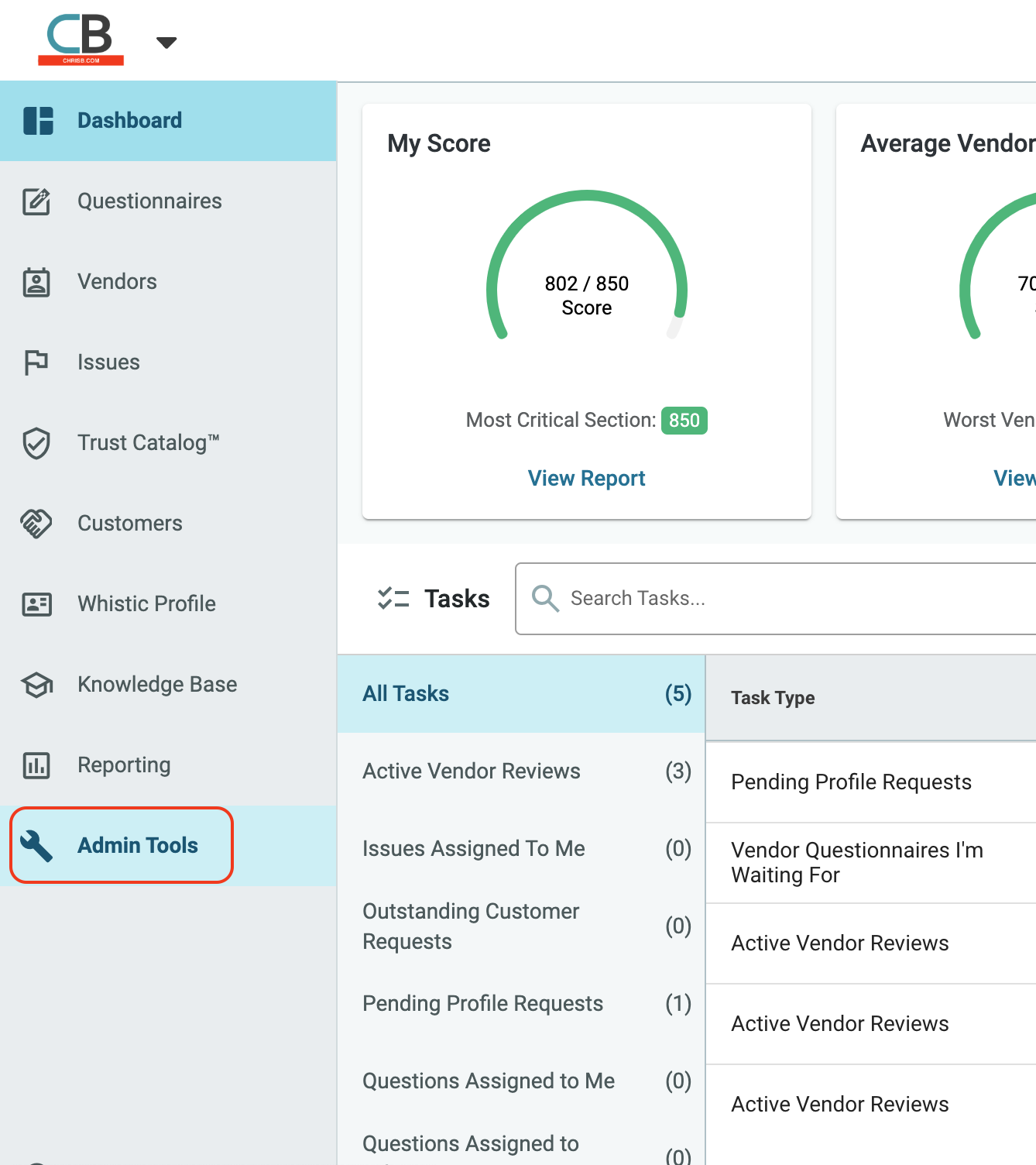This screenshot has height=1165, width=1036.
Task: Switch to Active Vendor Reviews filter
Action: pyautogui.click(x=471, y=771)
